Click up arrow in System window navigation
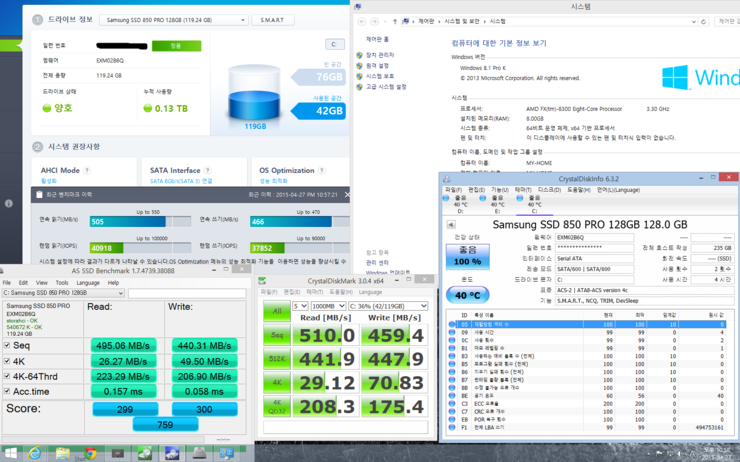Viewport: 740px width, 462px height. point(395,21)
